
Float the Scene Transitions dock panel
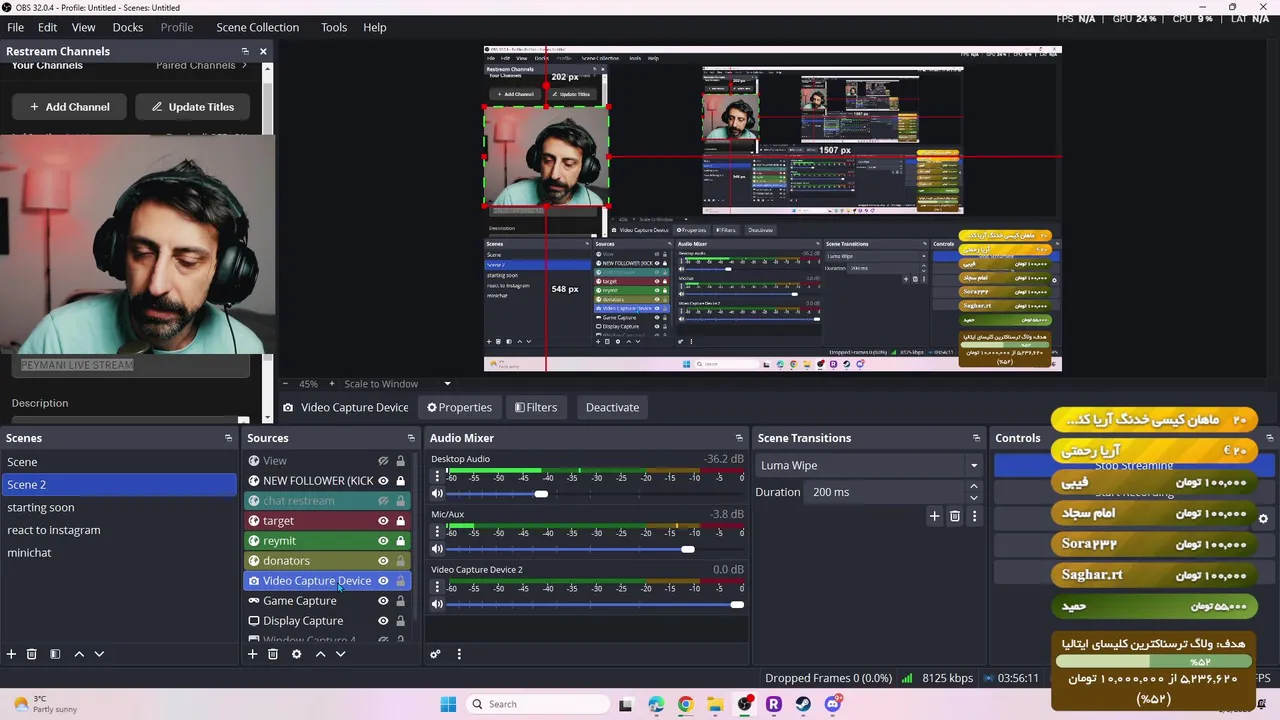point(976,438)
